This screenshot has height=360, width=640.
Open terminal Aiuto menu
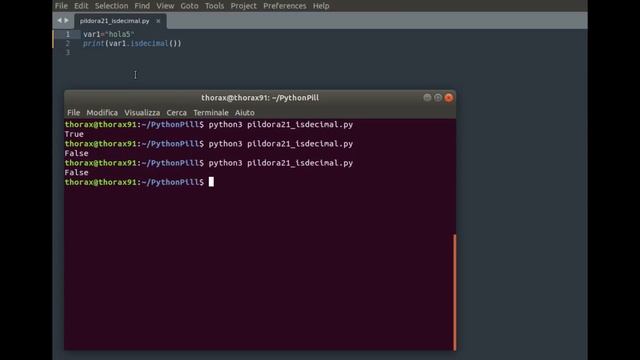(244, 113)
